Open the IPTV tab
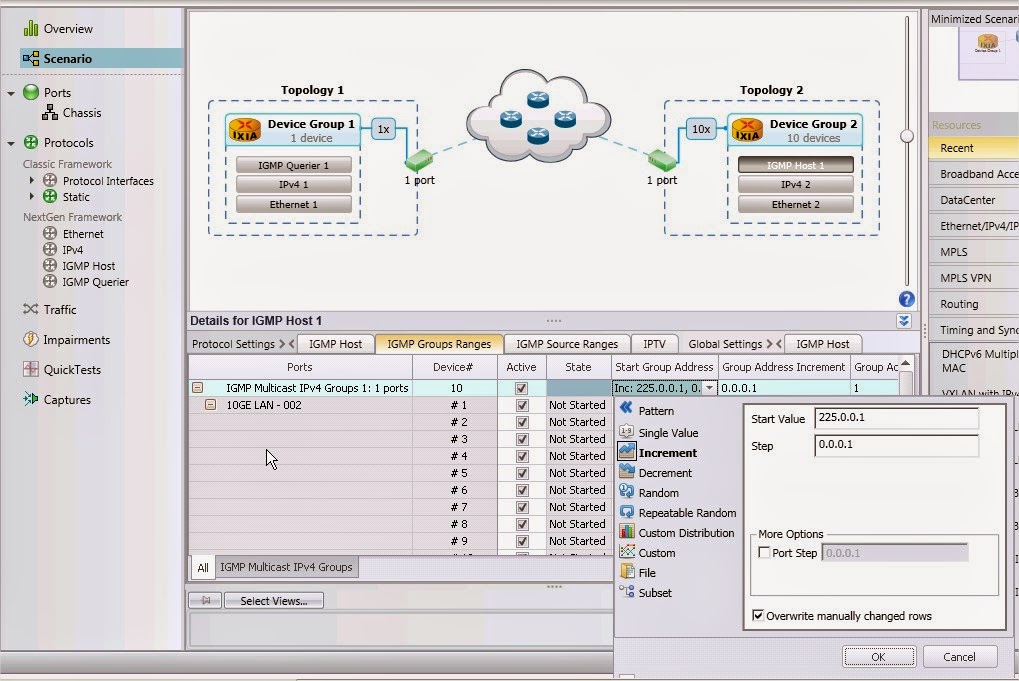Viewport: 1019px width, 681px height. 655,343
